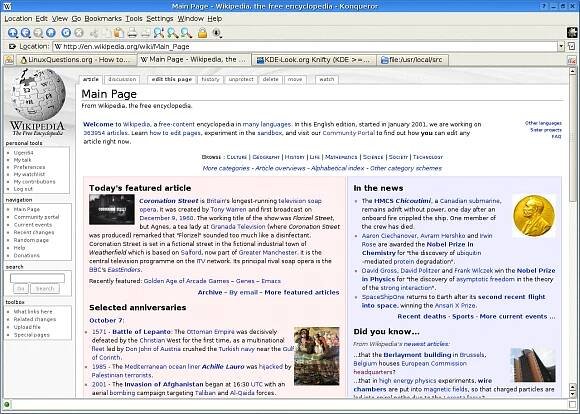This screenshot has height=414, width=580.
Task: Click the greyed-out Forward arrow icon
Action: pos(38,33)
